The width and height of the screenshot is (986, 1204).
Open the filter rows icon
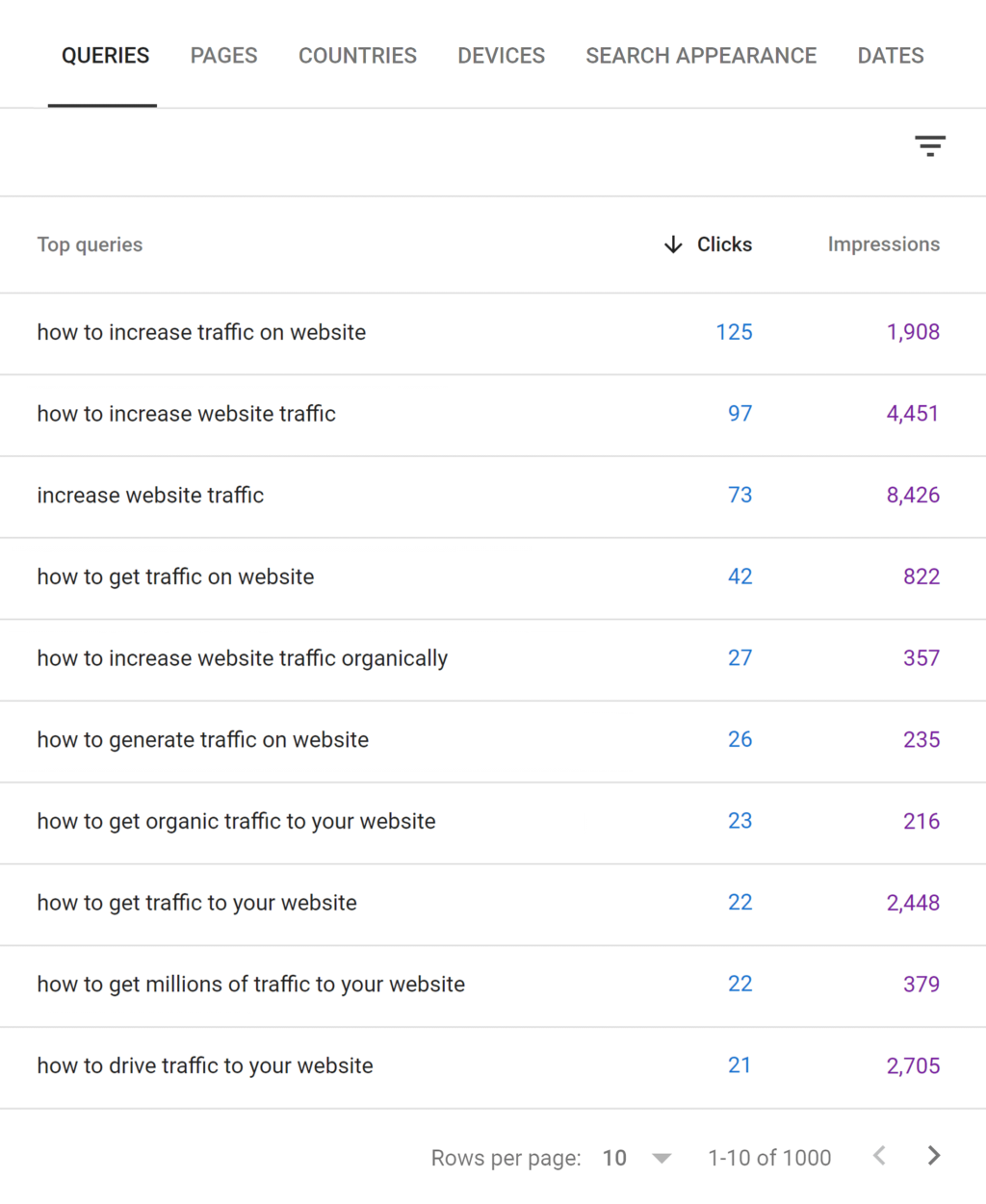pos(929,146)
